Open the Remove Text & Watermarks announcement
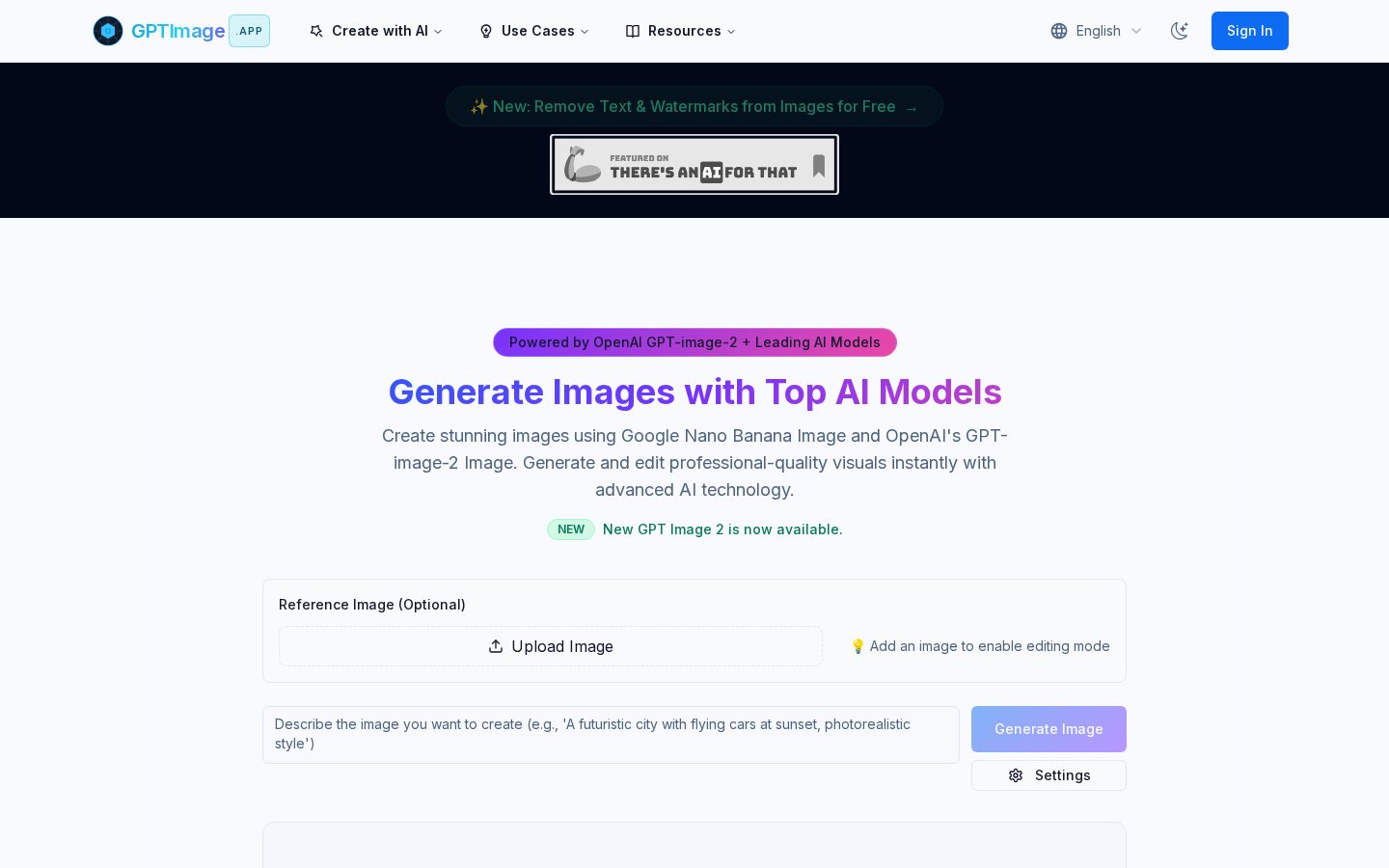The image size is (1389, 868). coord(694,106)
